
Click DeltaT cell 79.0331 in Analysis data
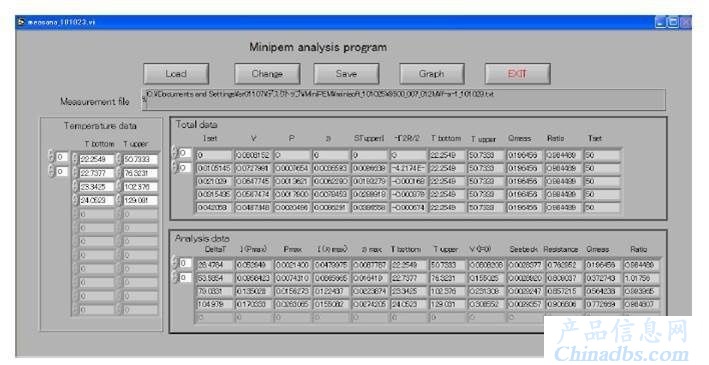pyautogui.click(x=215, y=291)
